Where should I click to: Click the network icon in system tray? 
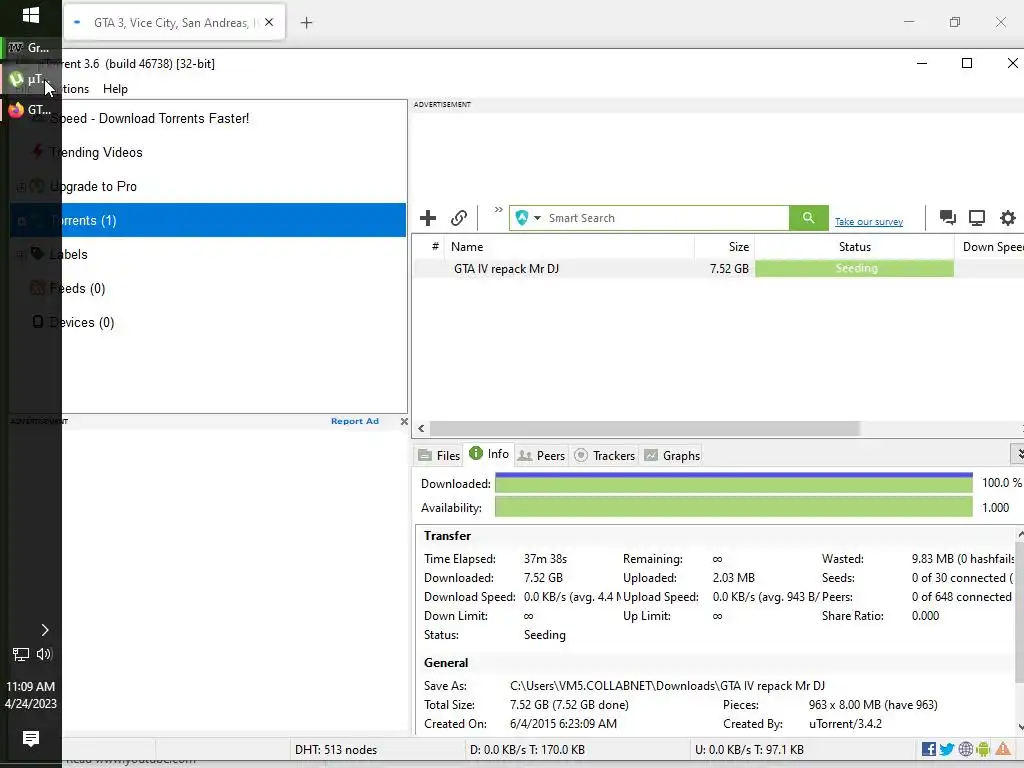pos(21,654)
